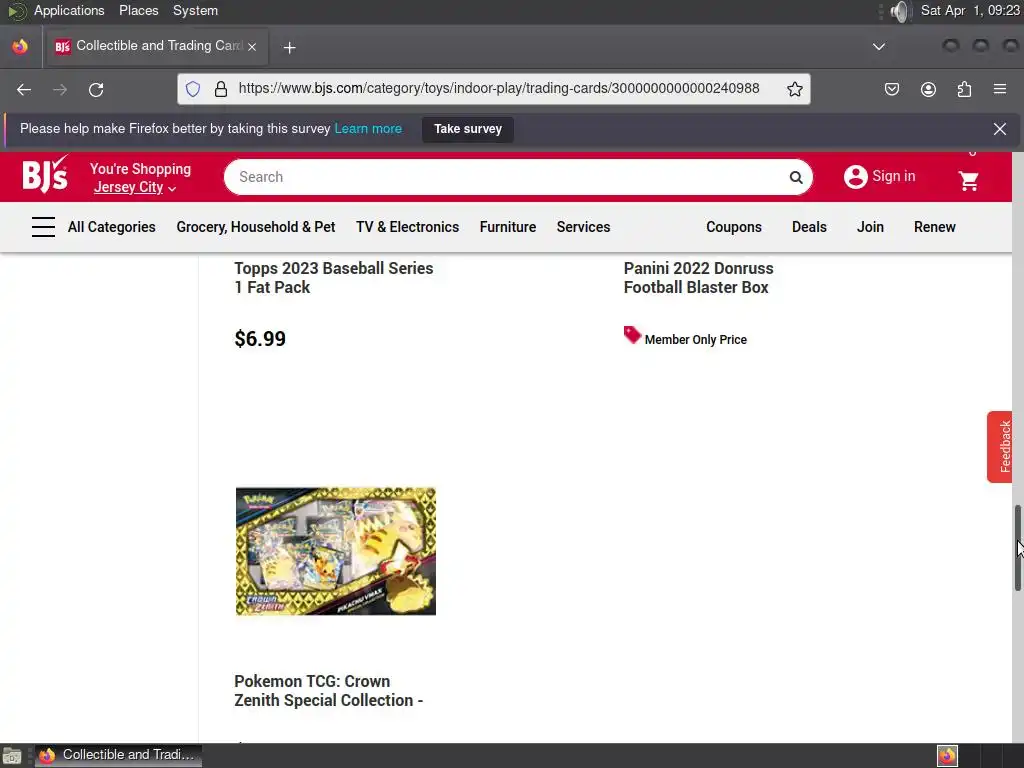Click the Join link

click(870, 227)
